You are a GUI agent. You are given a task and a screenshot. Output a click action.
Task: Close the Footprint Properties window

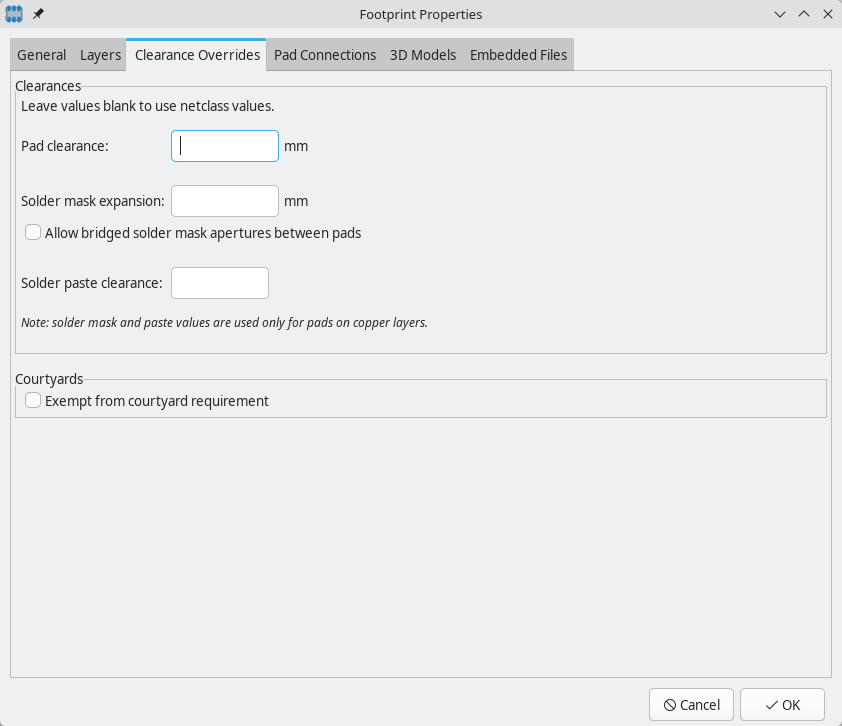[827, 14]
